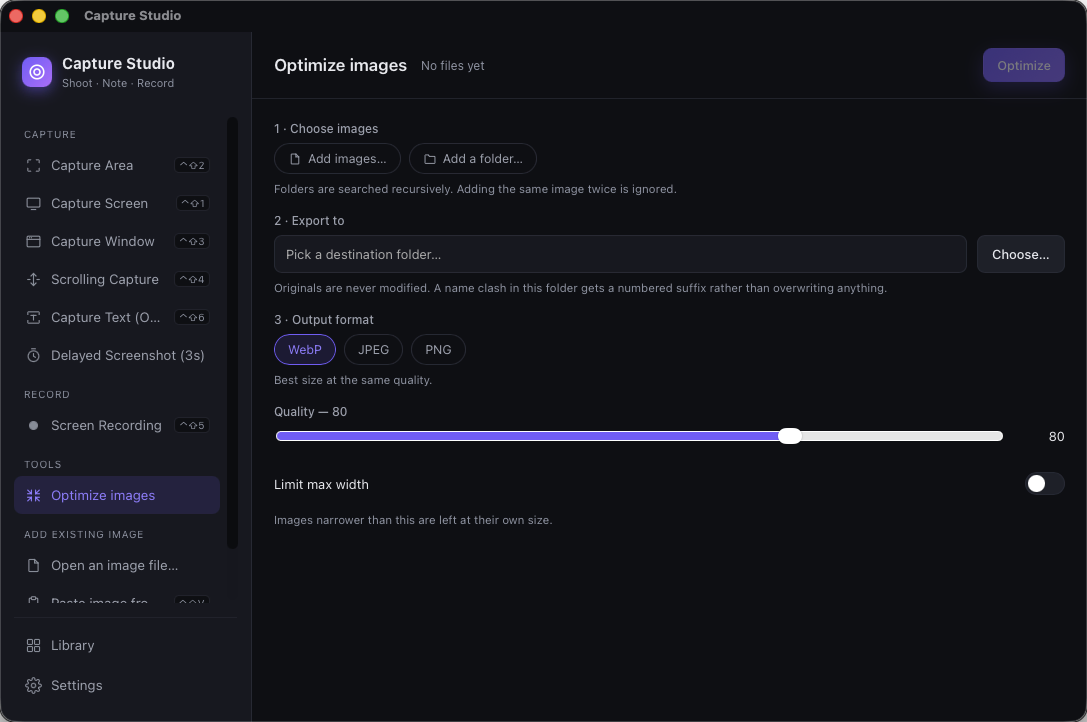Select the PNG output format
This screenshot has height=722, width=1087.
438,350
